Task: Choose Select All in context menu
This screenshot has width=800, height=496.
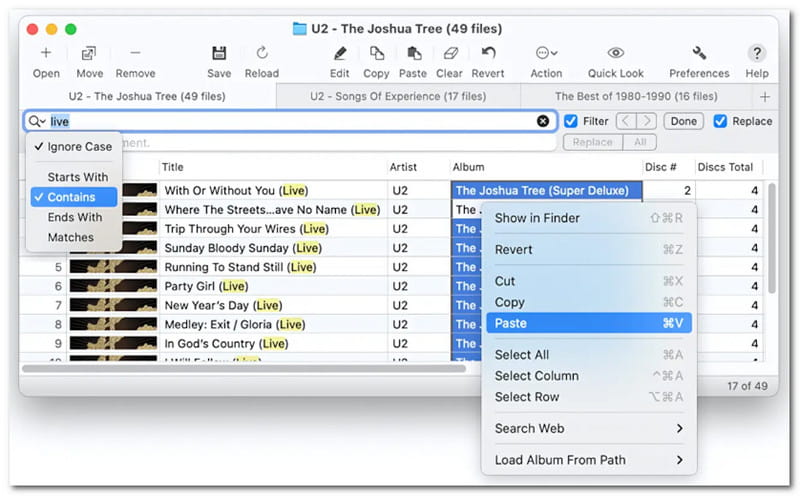Action: pyautogui.click(x=589, y=355)
